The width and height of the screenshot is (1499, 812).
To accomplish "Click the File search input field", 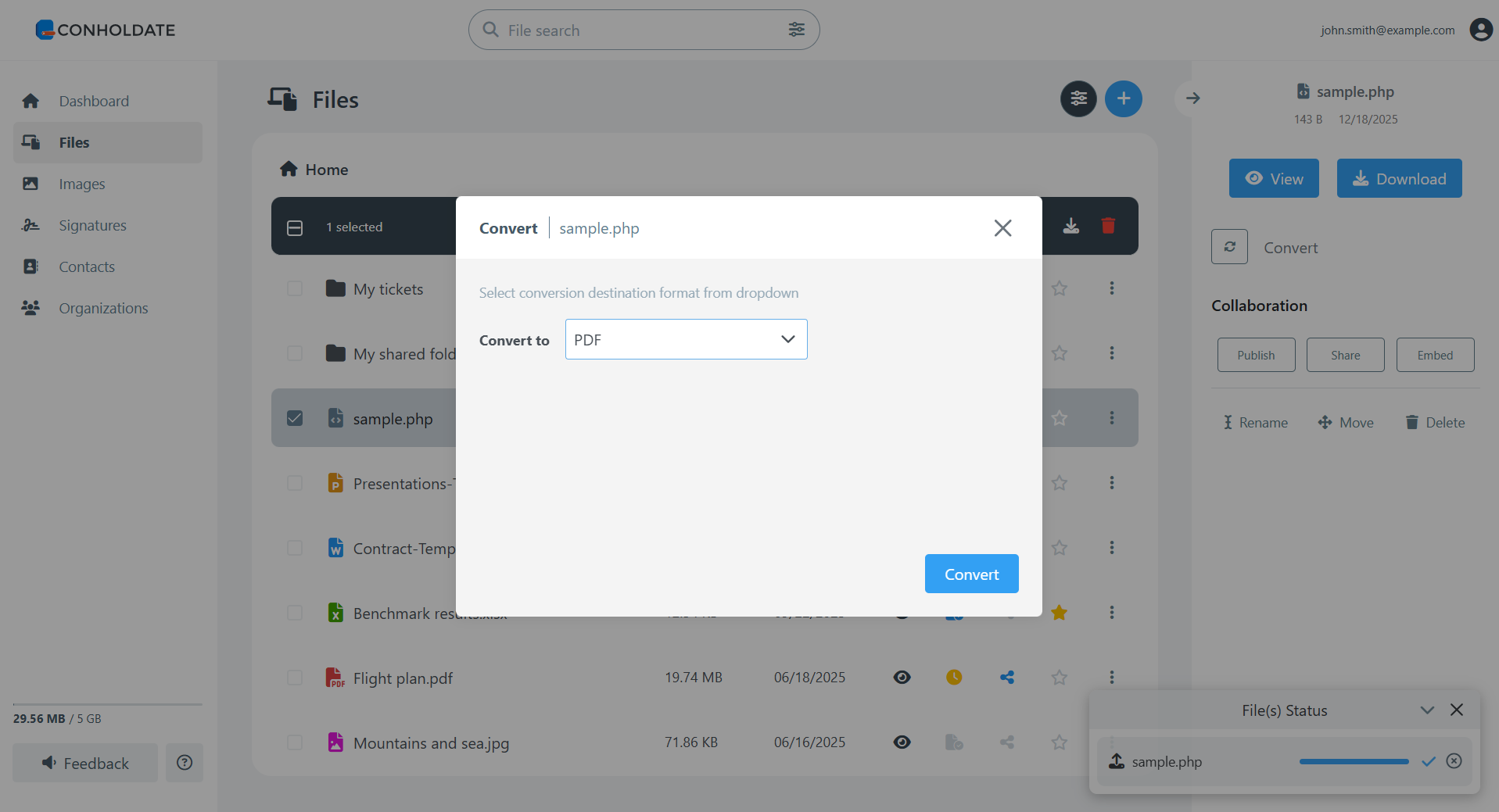I will tap(626, 30).
